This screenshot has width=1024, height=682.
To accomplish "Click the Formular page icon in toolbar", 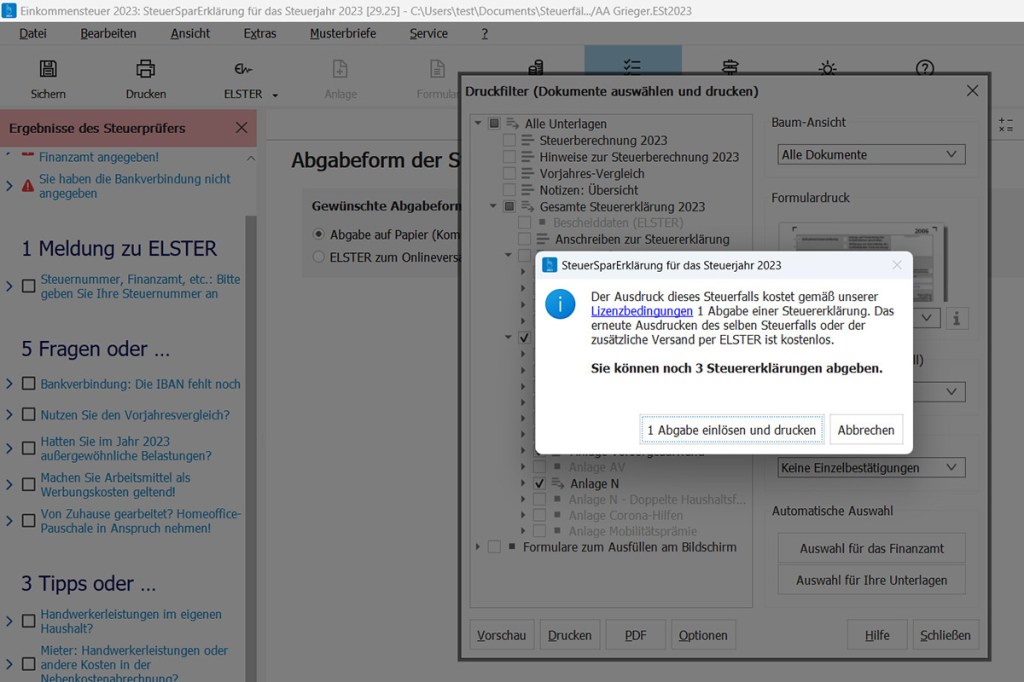I will point(438,69).
